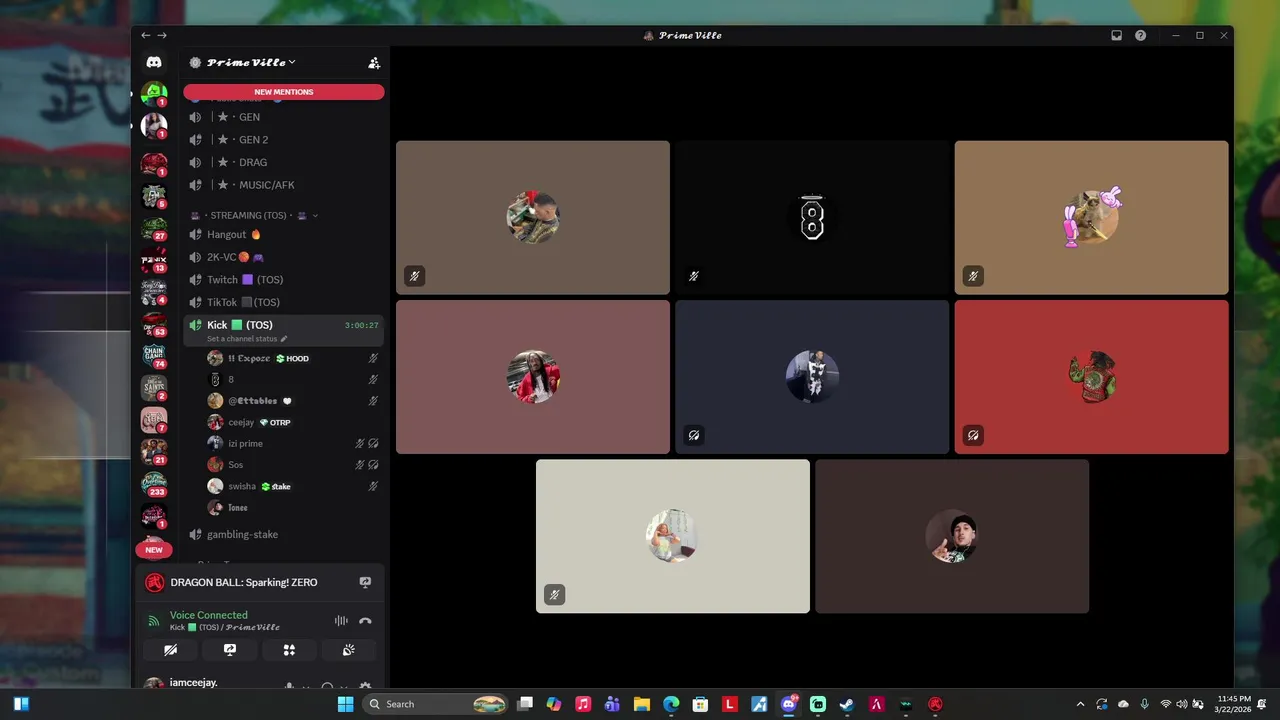Disconnect from voice with hang-up icon

365,621
